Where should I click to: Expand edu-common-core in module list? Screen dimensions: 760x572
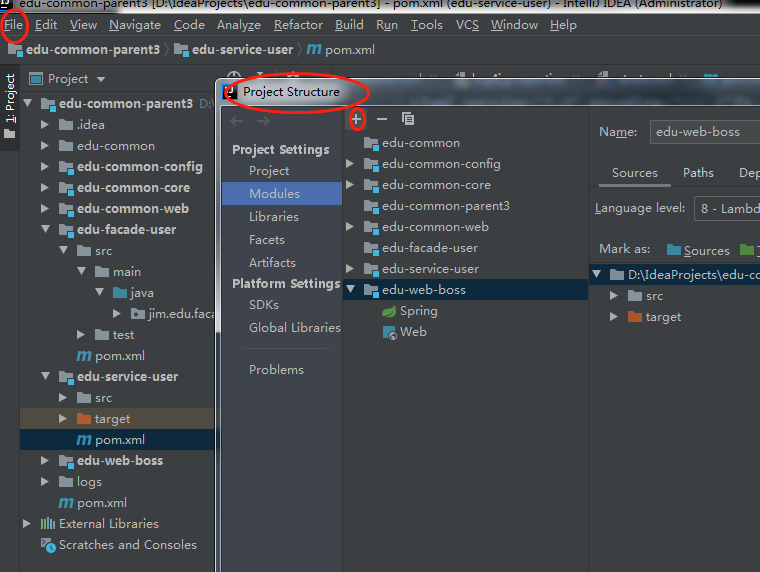click(349, 185)
